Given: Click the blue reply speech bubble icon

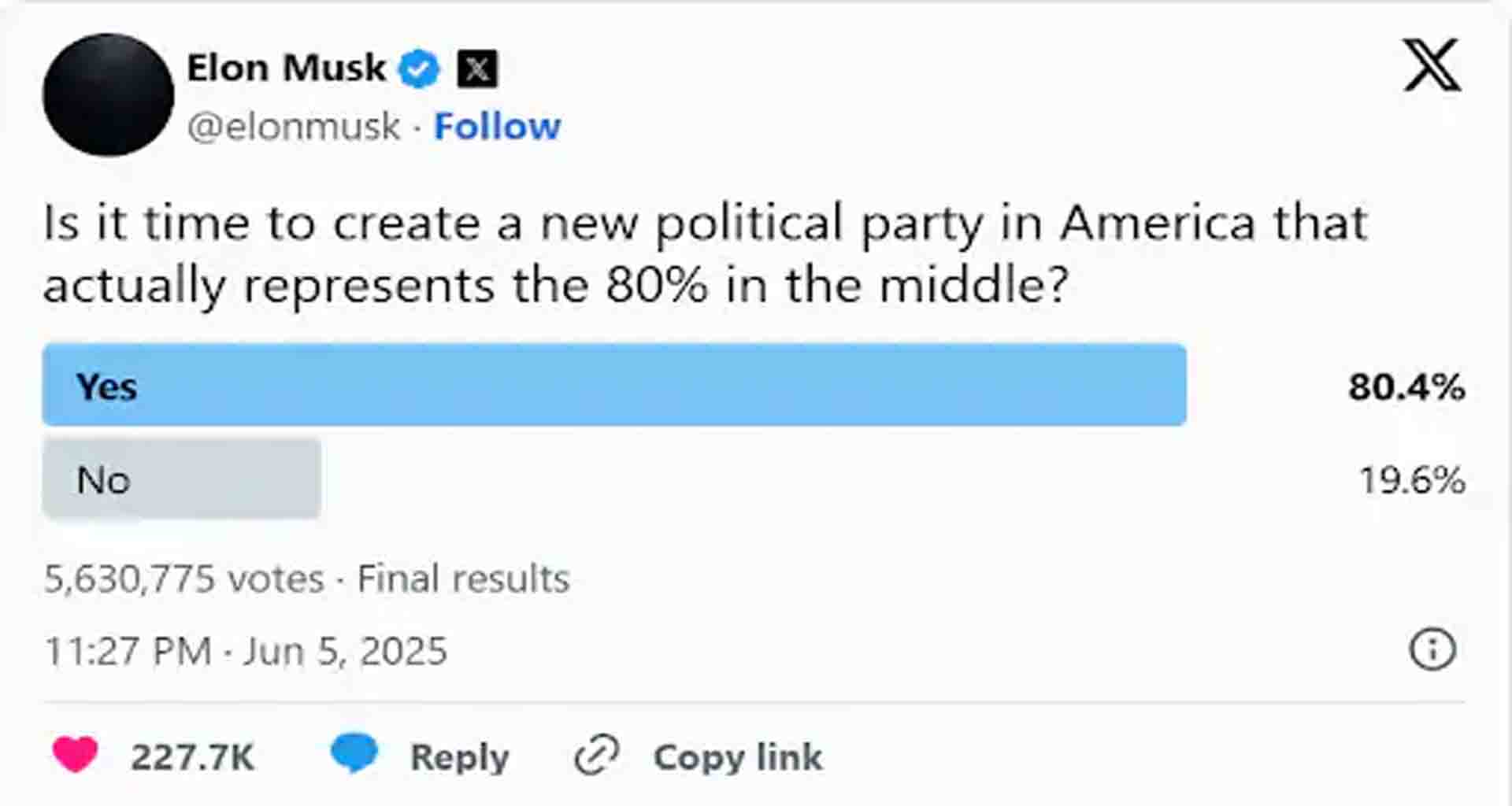Looking at the screenshot, I should [x=354, y=752].
